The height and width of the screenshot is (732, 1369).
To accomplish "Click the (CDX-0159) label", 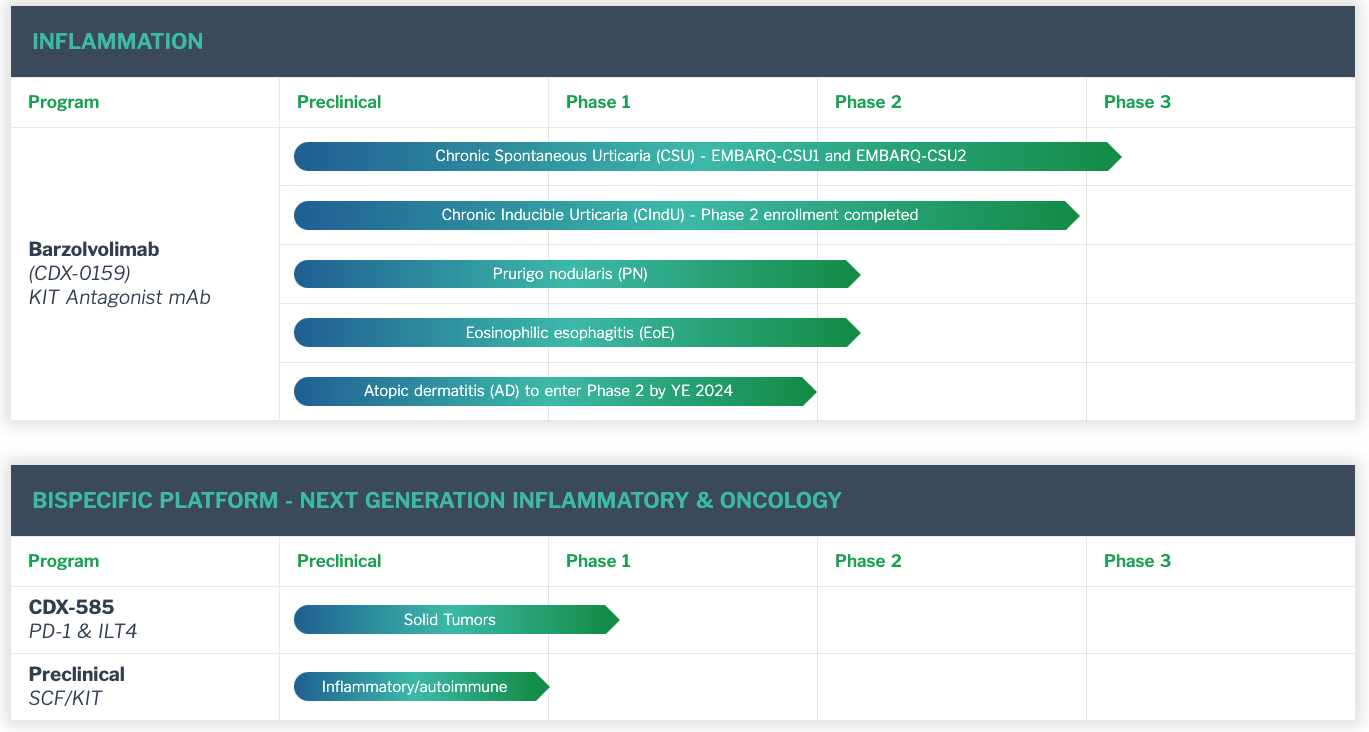I will (80, 273).
